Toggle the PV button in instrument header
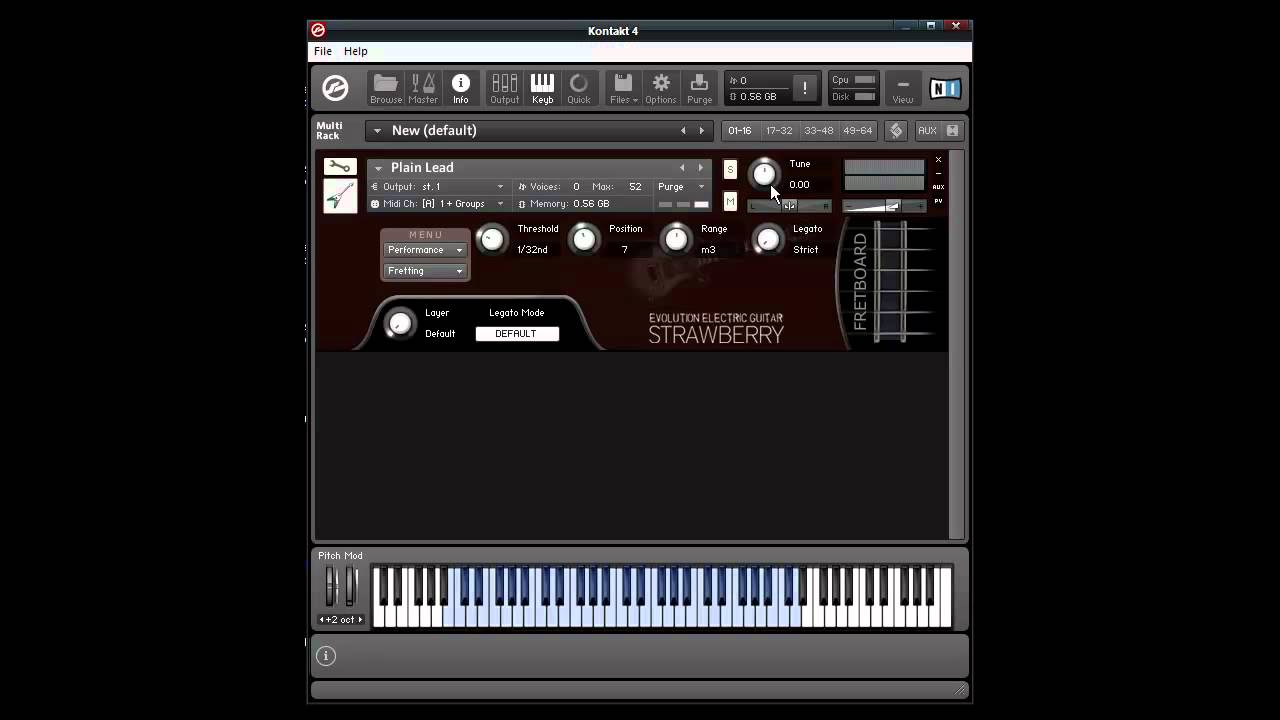 [938, 201]
